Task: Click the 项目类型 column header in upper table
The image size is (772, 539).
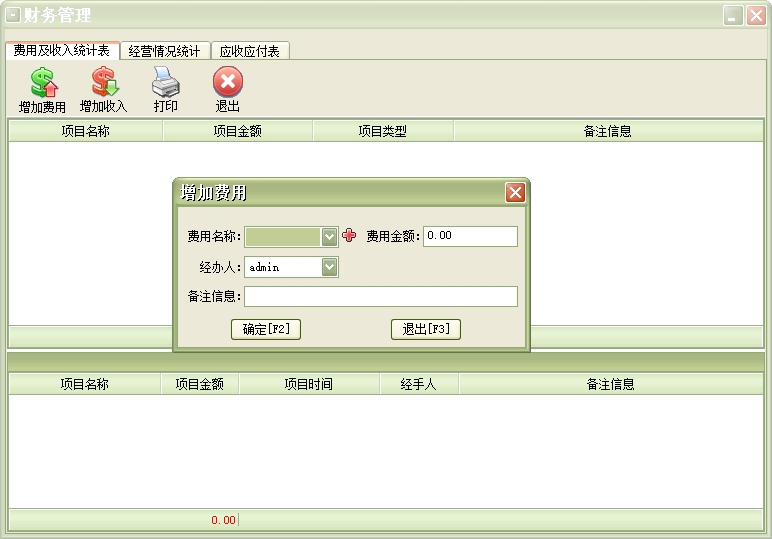Action: coord(383,131)
